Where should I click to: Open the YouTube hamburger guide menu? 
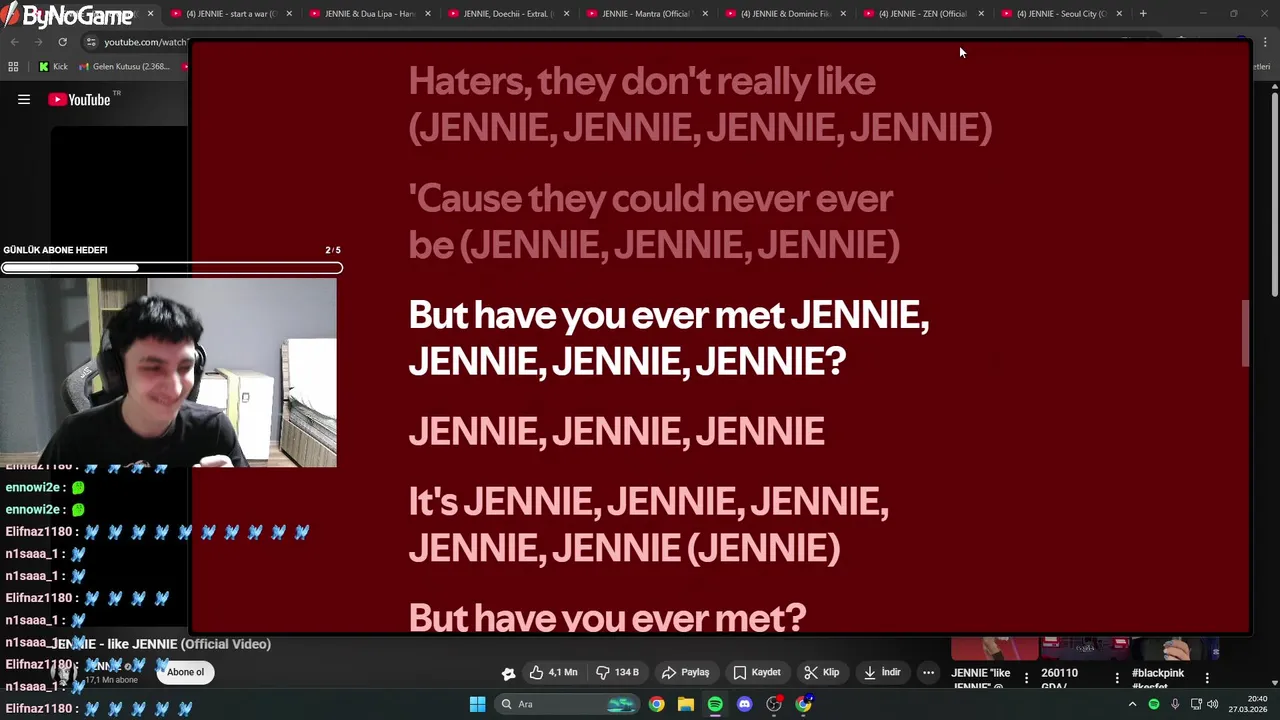(x=24, y=99)
